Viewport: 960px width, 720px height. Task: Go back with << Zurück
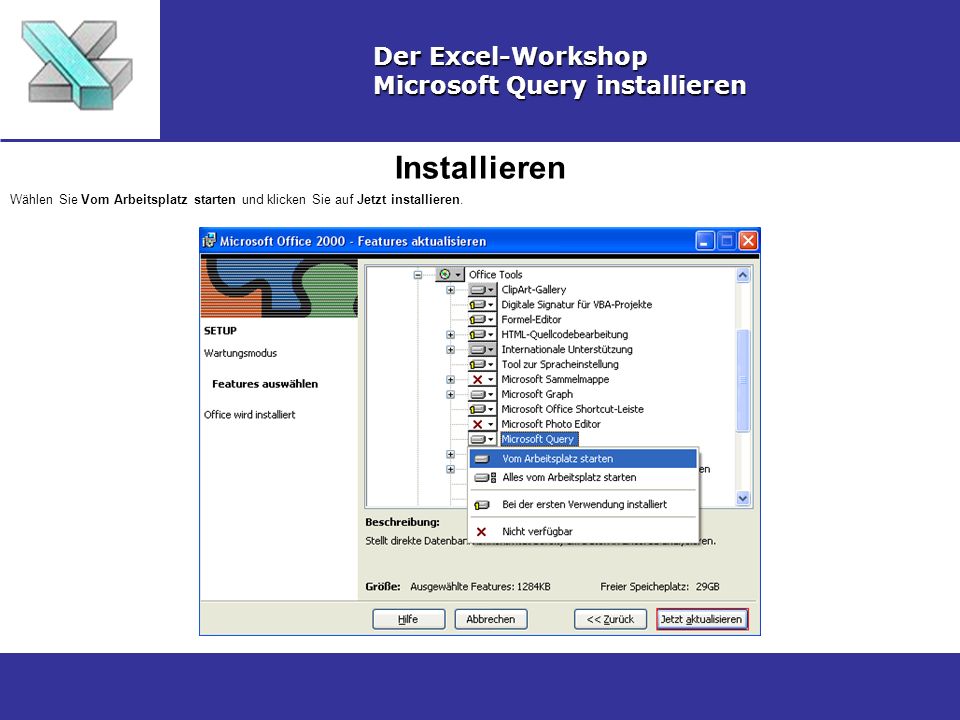pyautogui.click(x=610, y=619)
